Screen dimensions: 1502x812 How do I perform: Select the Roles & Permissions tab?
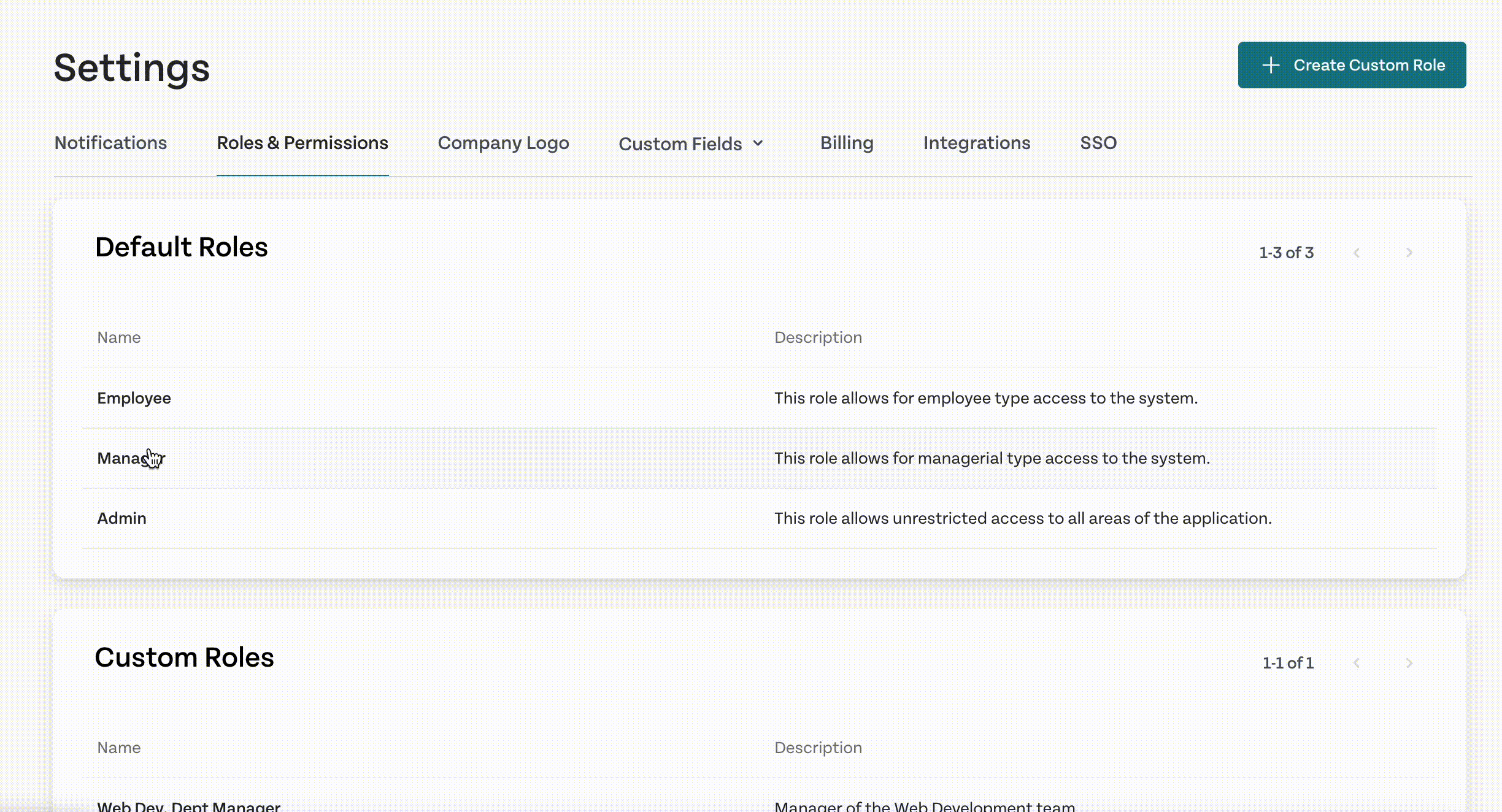[302, 143]
